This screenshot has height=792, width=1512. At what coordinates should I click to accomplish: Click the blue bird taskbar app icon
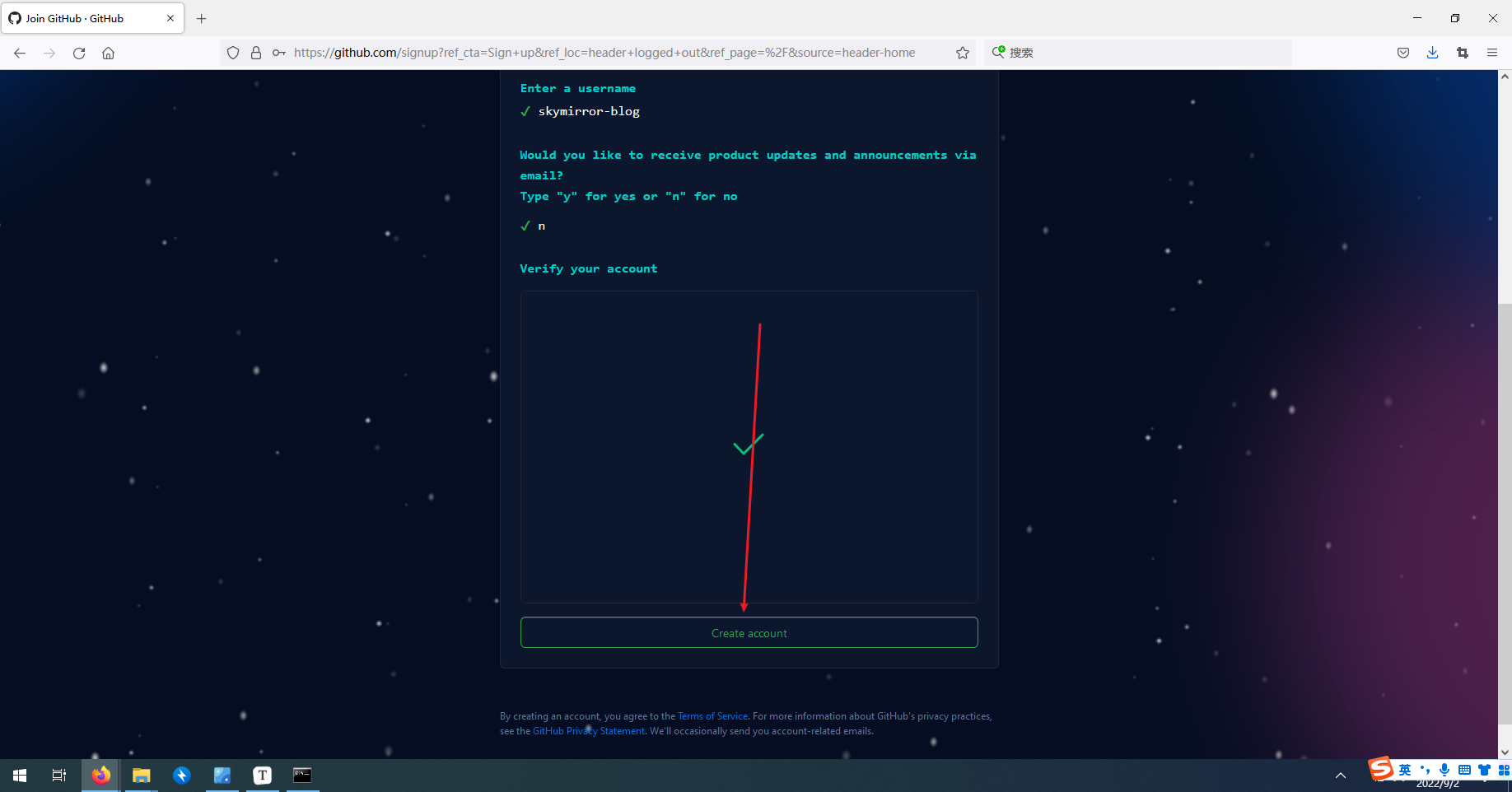pyautogui.click(x=182, y=776)
